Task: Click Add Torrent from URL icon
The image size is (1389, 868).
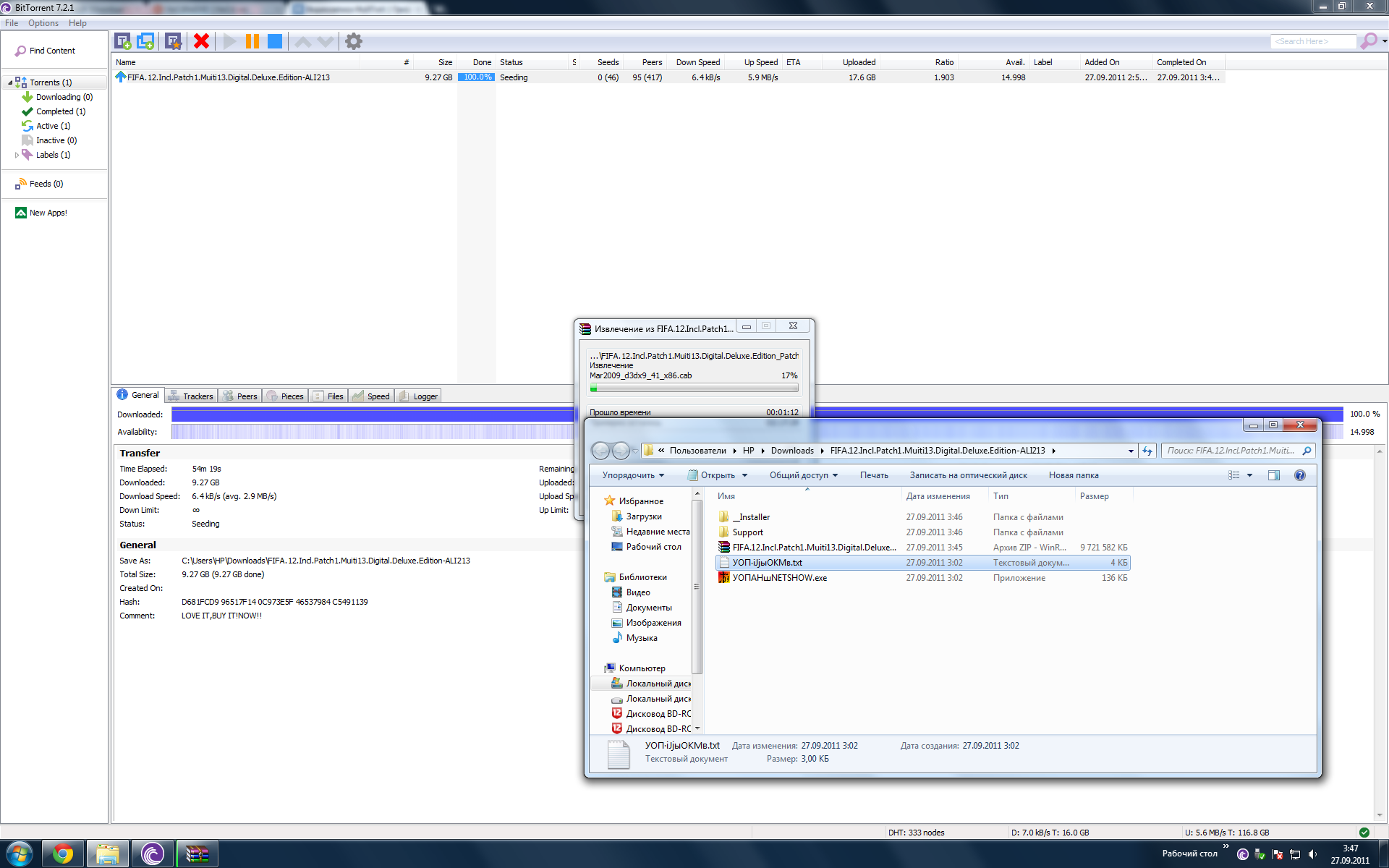Action: point(146,41)
